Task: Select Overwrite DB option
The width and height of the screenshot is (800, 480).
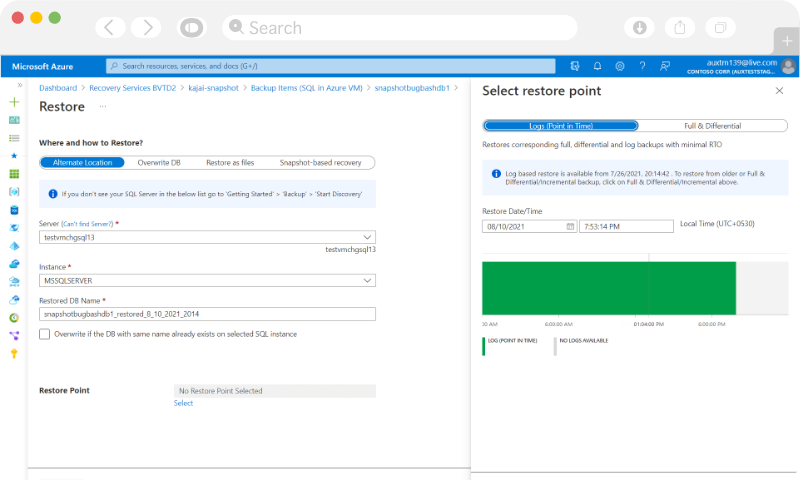Action: tap(159, 163)
